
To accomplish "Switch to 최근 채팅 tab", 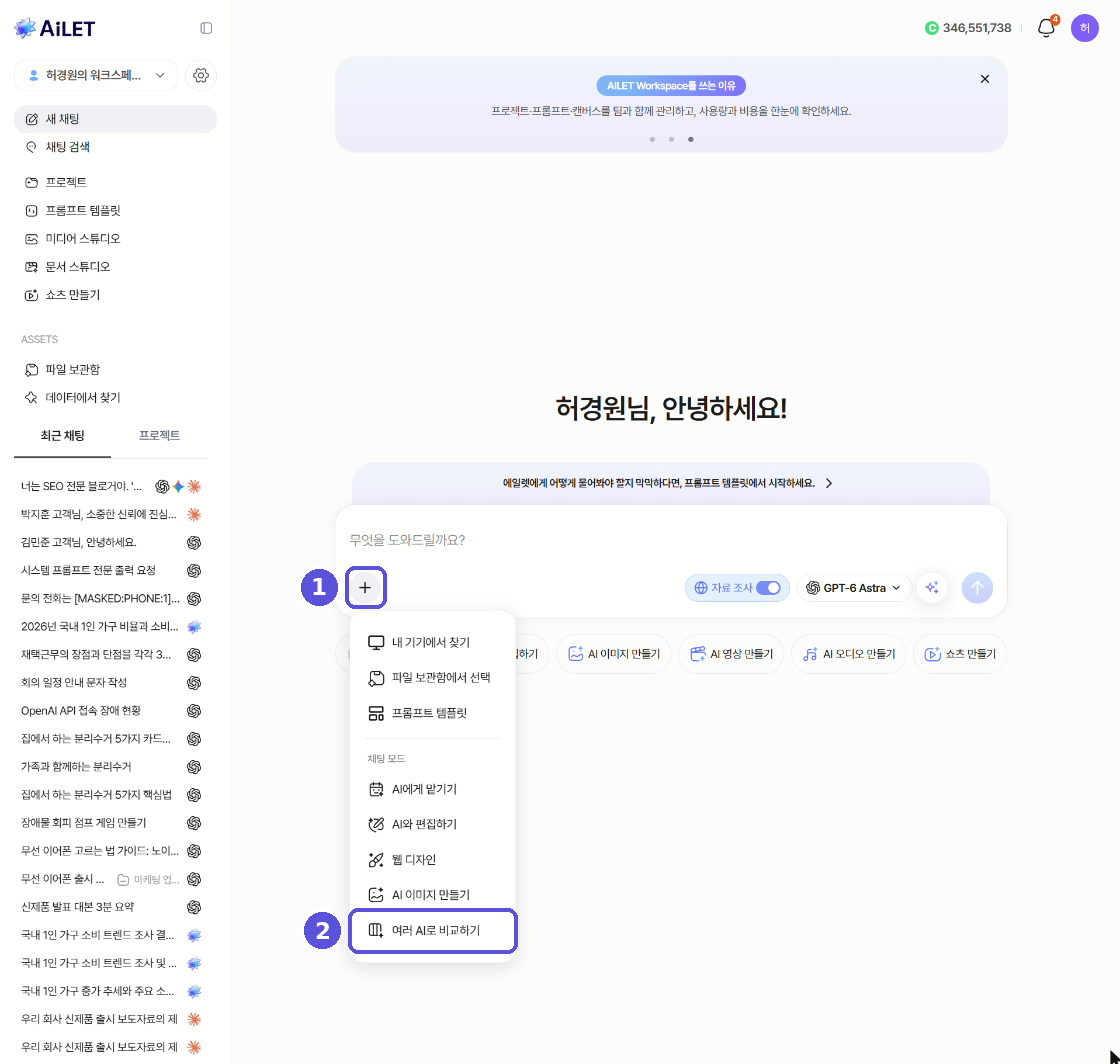I will tap(62, 436).
